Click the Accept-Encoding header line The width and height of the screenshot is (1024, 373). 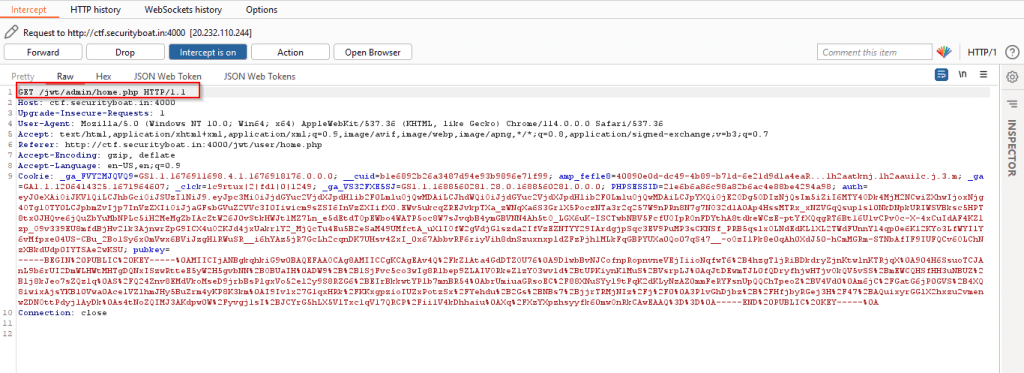97,155
